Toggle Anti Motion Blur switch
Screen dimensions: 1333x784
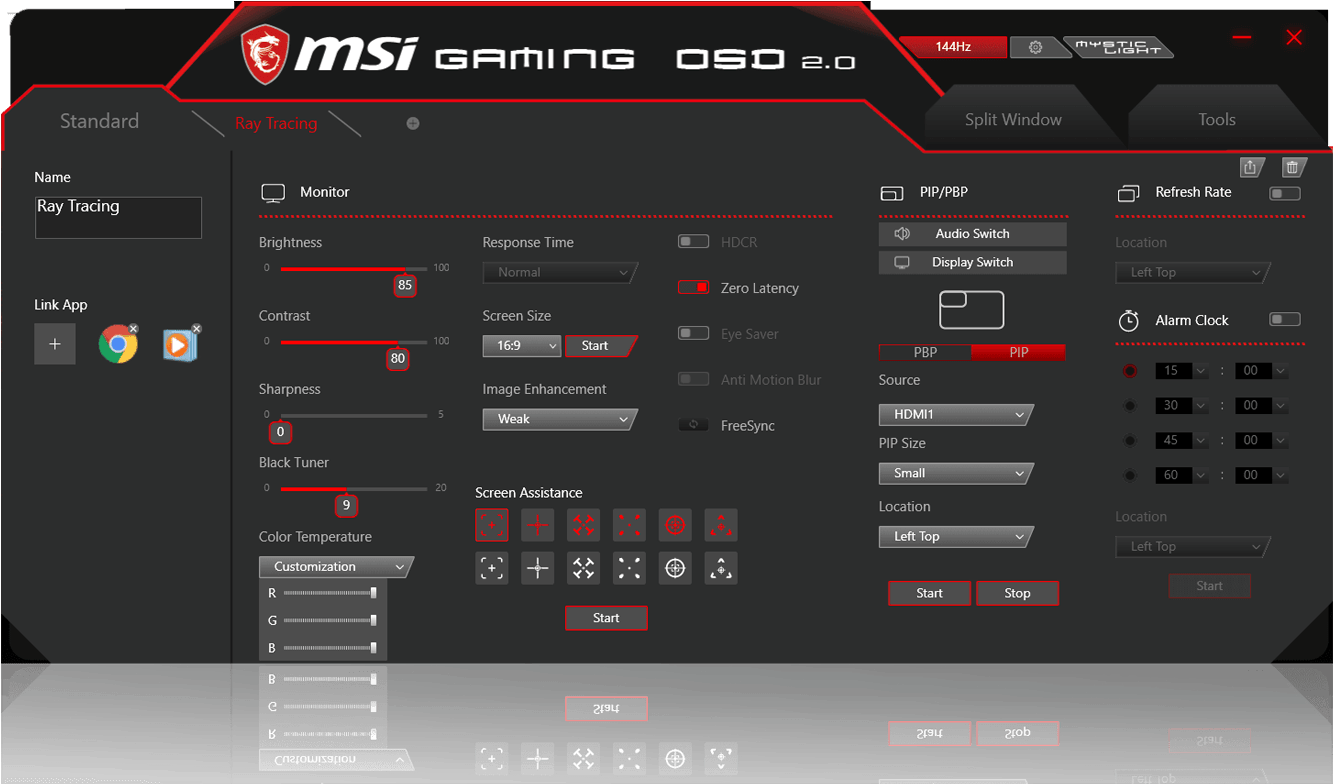[693, 379]
